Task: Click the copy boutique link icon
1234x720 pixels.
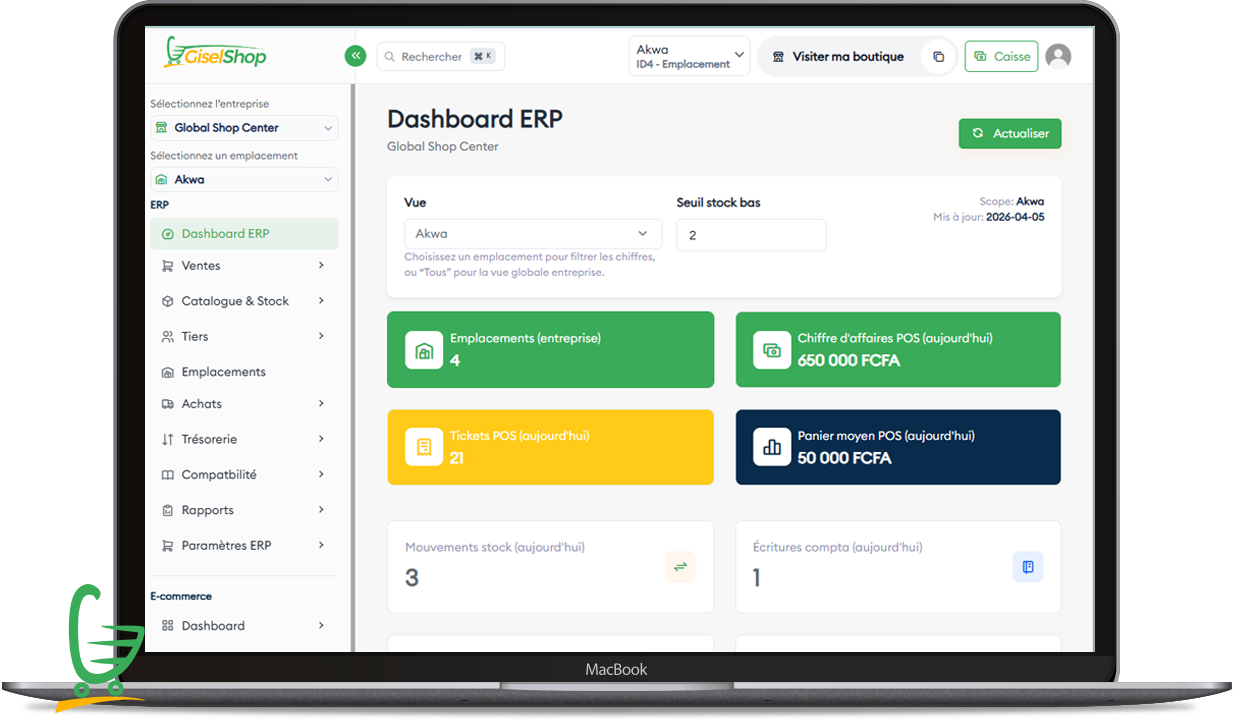Action: click(x=938, y=57)
